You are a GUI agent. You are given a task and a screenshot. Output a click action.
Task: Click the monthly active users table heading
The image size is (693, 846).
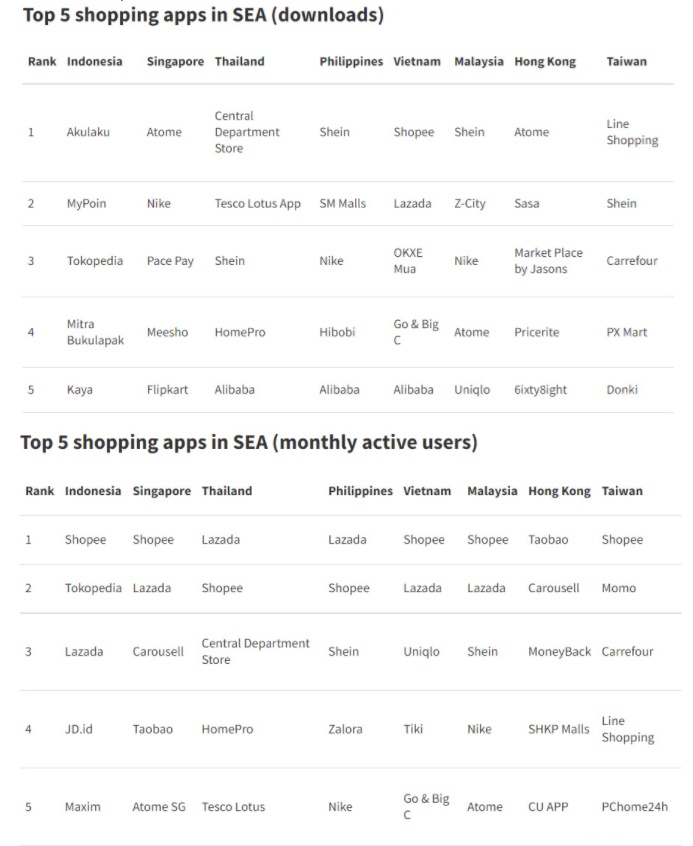coord(249,442)
